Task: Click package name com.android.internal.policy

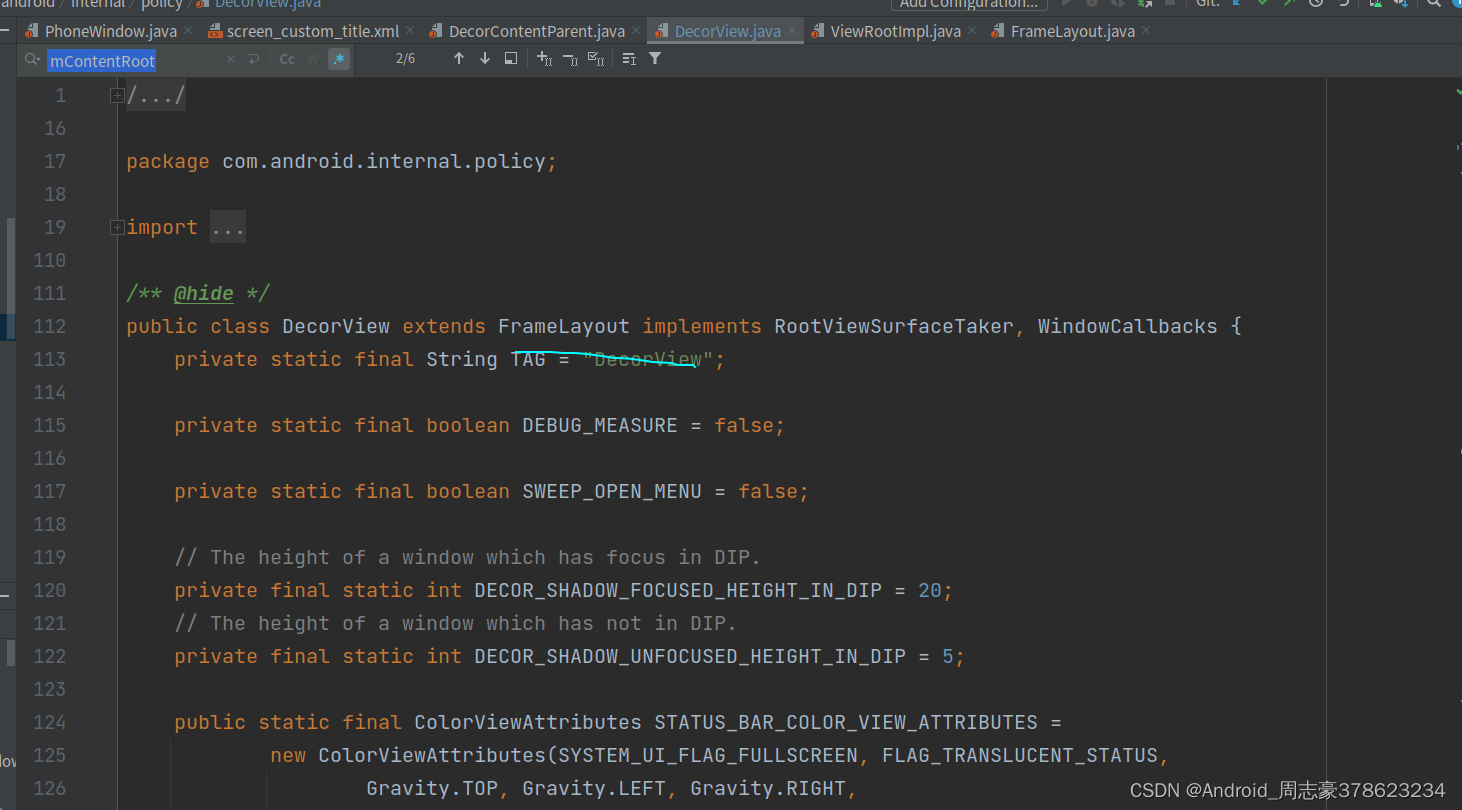Action: coord(384,161)
